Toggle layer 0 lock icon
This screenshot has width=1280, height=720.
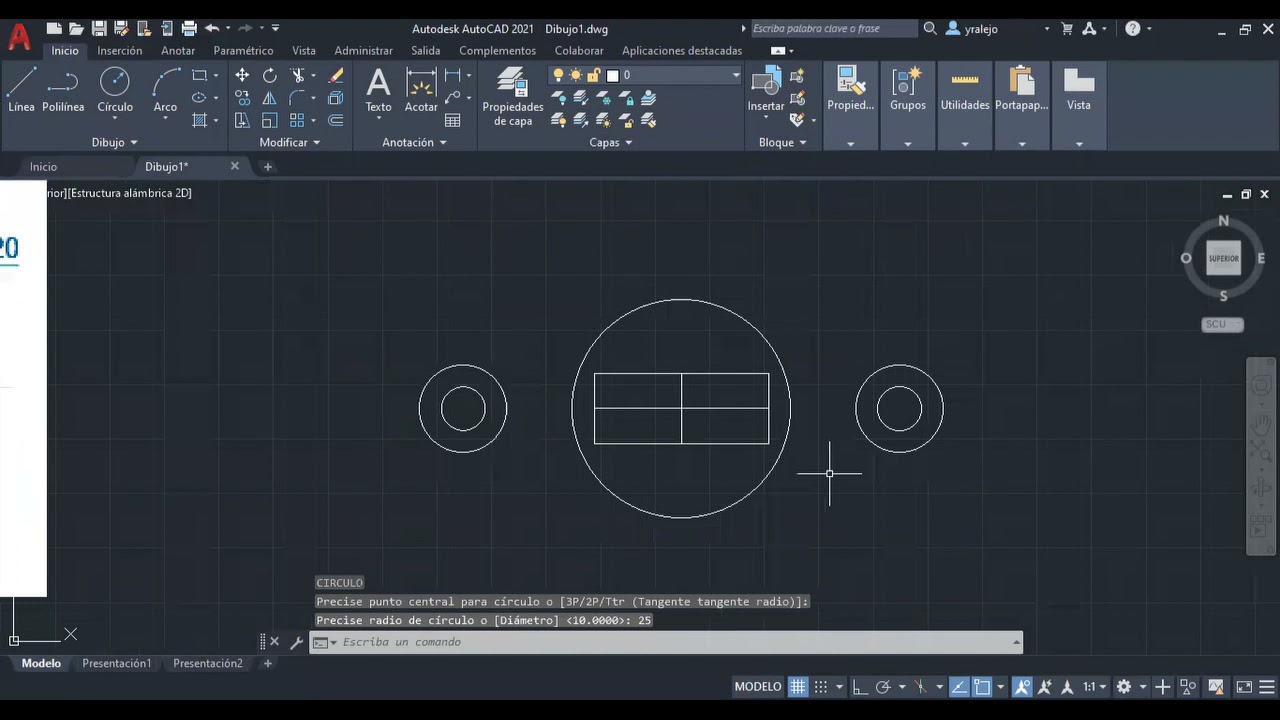[594, 75]
